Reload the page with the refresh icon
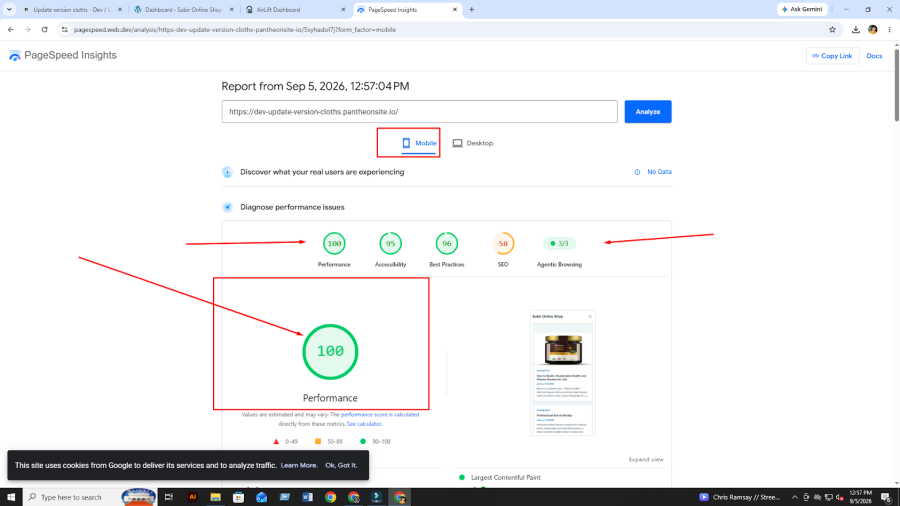This screenshot has width=900, height=506. (44, 29)
